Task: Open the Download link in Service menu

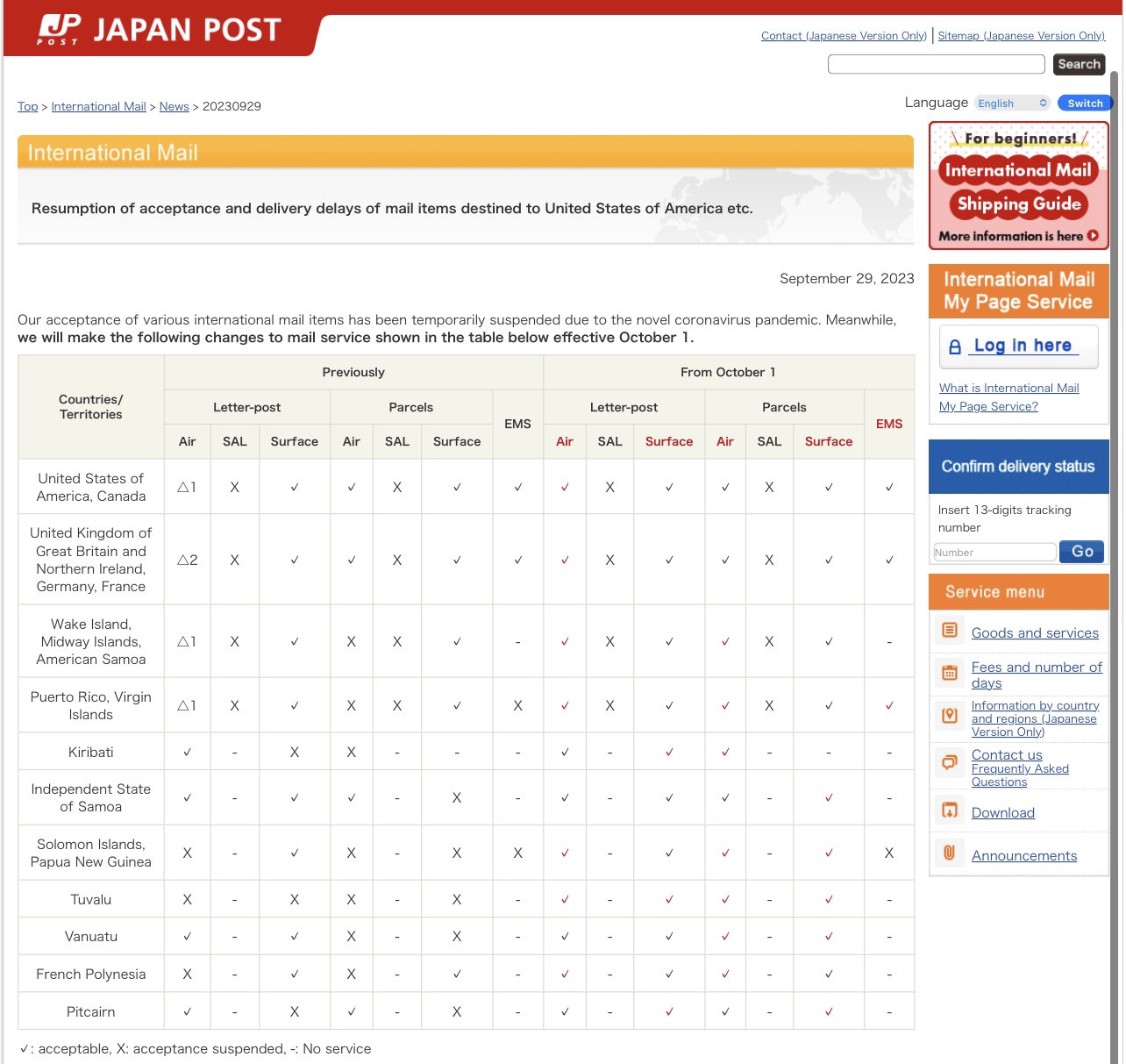Action: click(1002, 812)
